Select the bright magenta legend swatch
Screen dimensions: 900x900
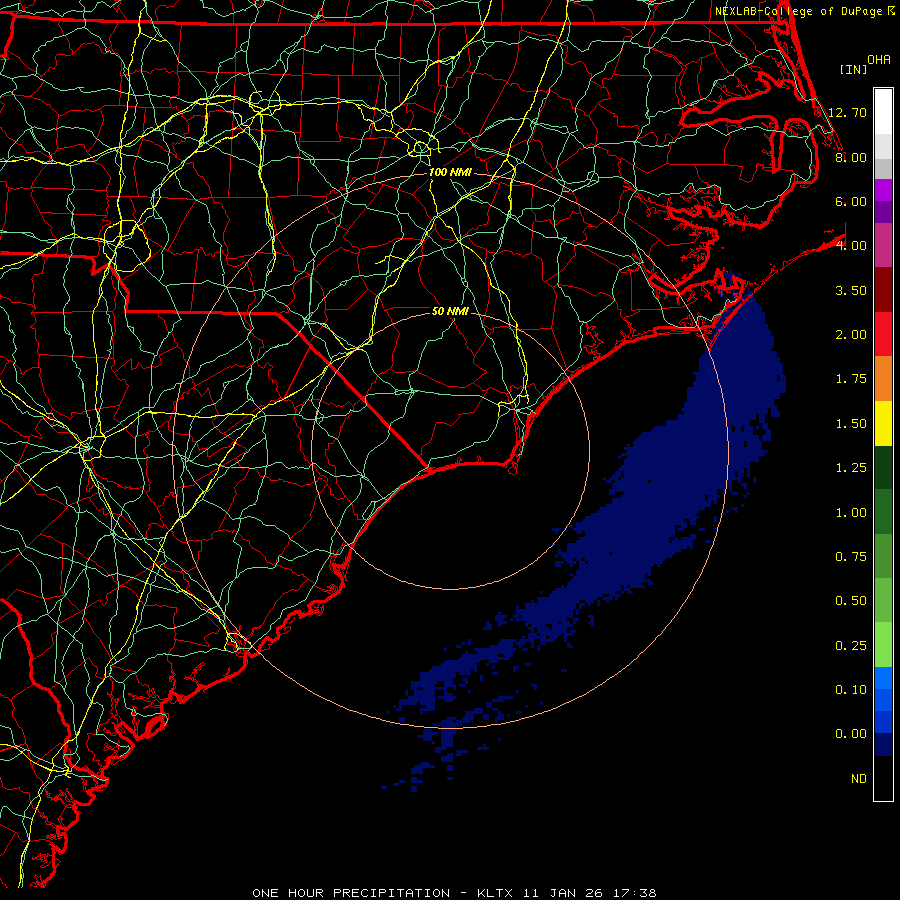click(883, 190)
